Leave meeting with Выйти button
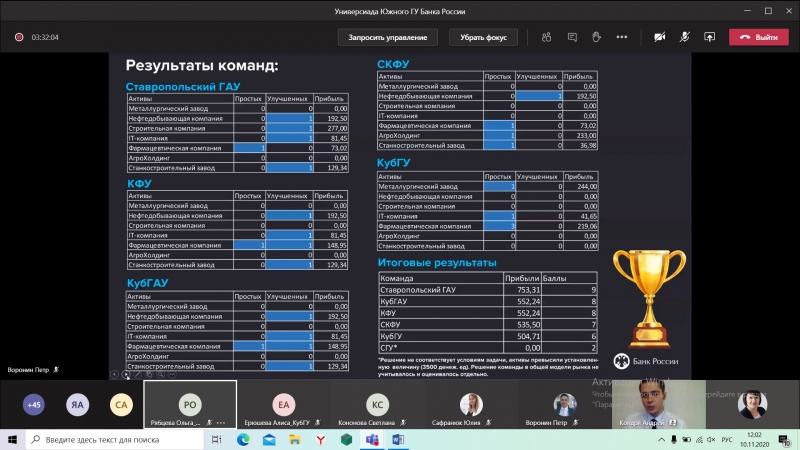The image size is (800, 450). point(759,37)
